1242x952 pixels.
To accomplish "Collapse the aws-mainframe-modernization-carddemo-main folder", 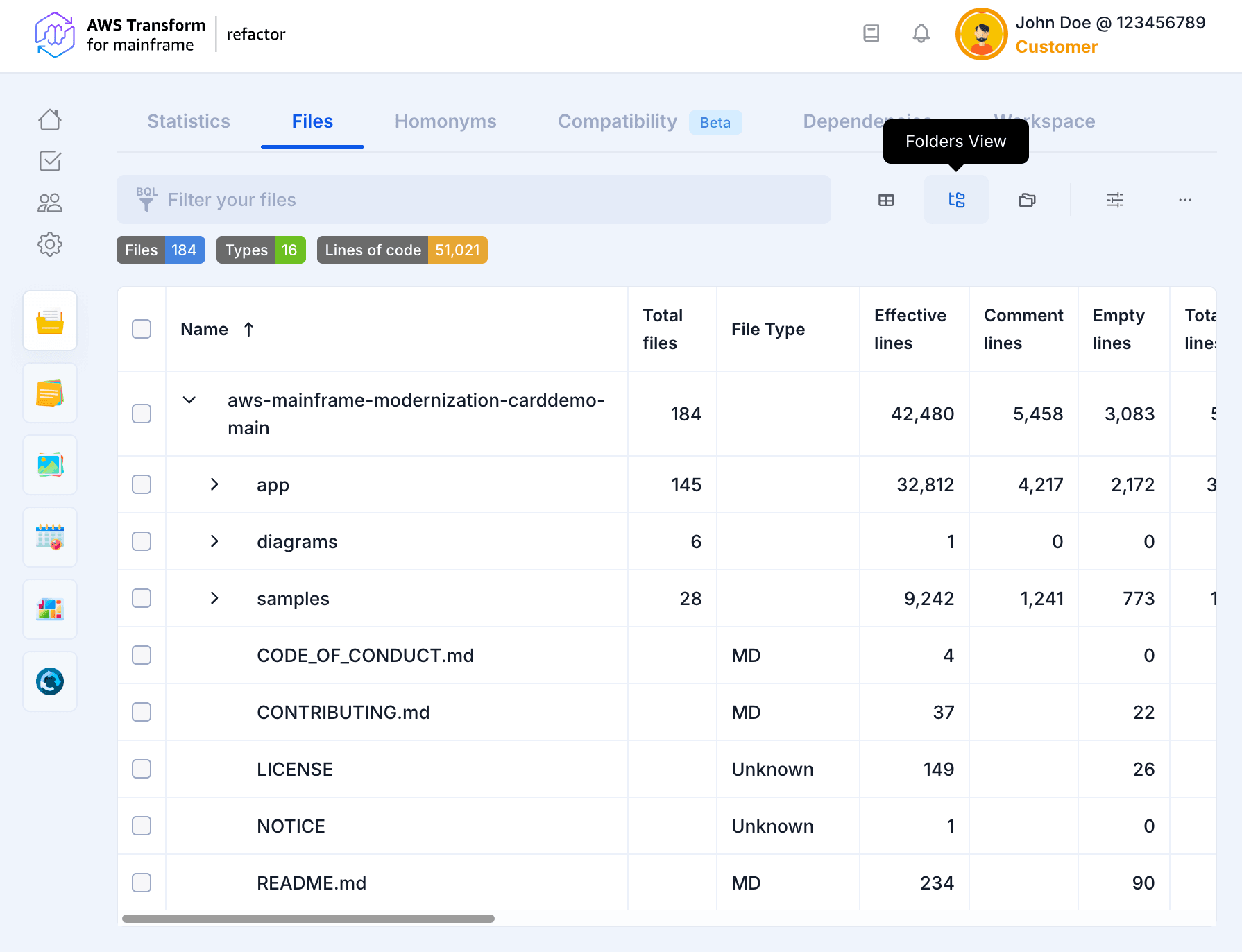I will (189, 400).
